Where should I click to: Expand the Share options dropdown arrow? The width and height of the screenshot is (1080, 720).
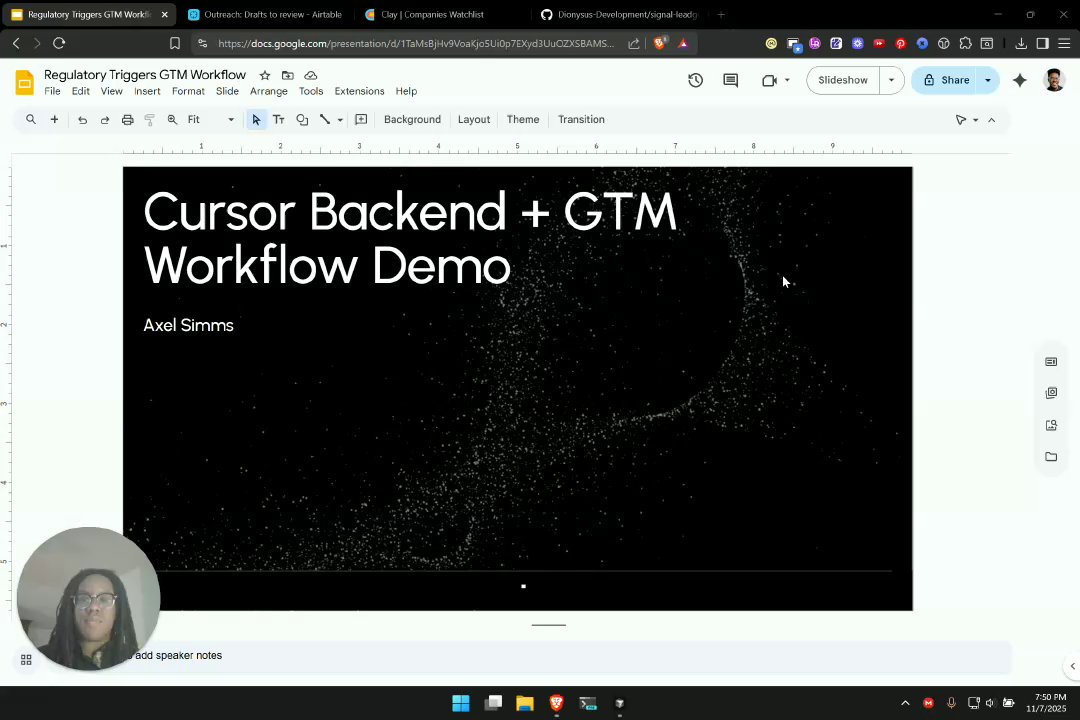coord(988,80)
